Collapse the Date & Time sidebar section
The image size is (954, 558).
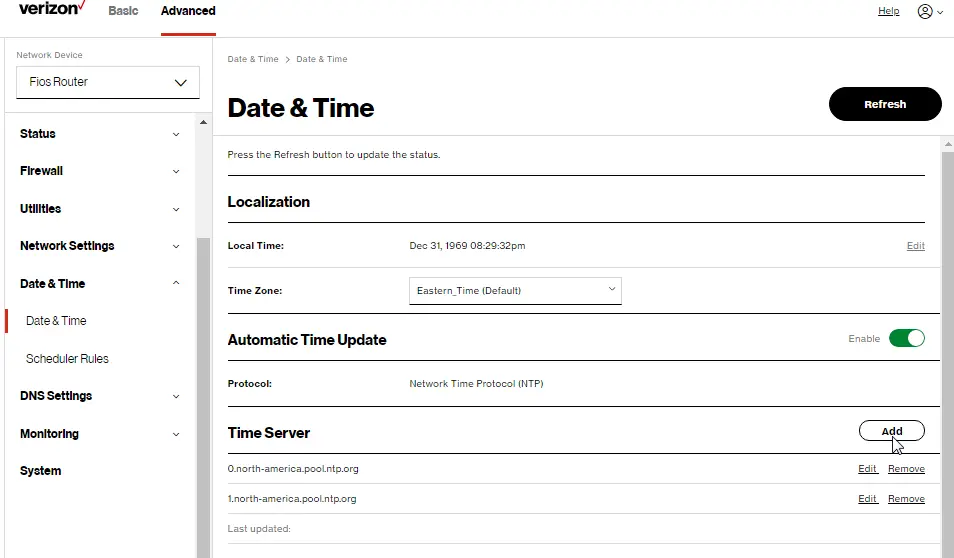(100, 284)
